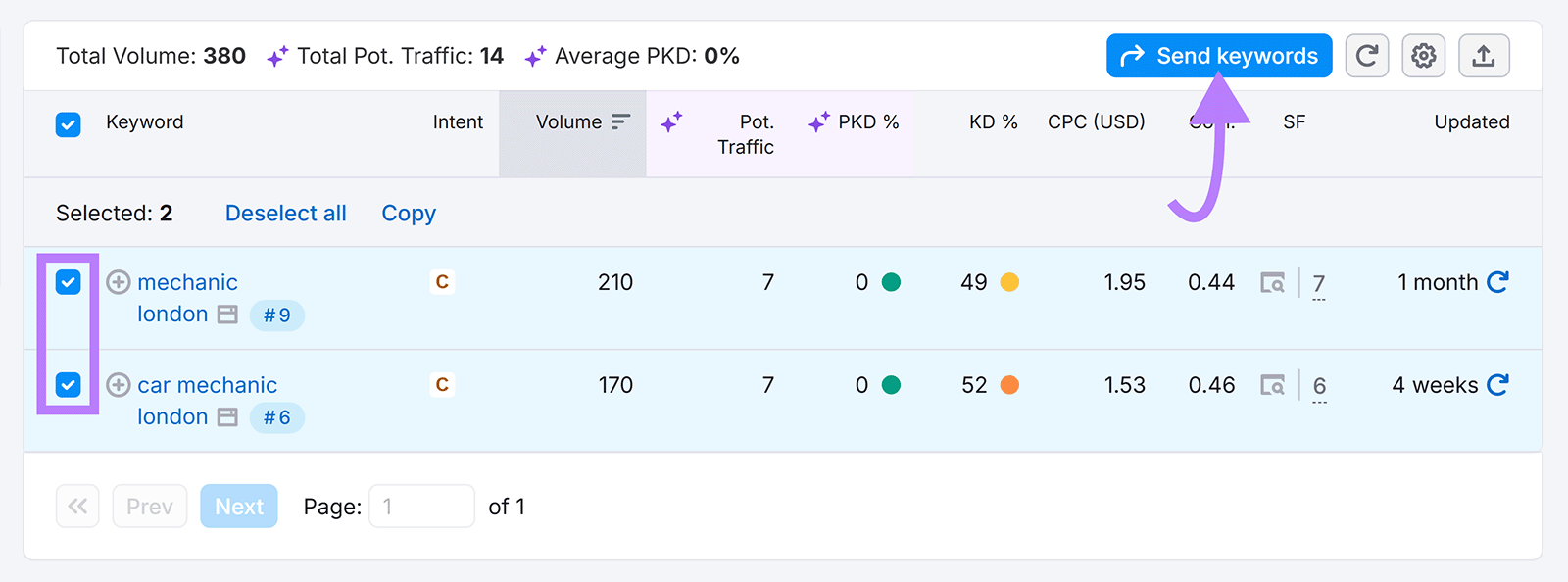
Task: Click the export upload icon
Action: point(1483,56)
